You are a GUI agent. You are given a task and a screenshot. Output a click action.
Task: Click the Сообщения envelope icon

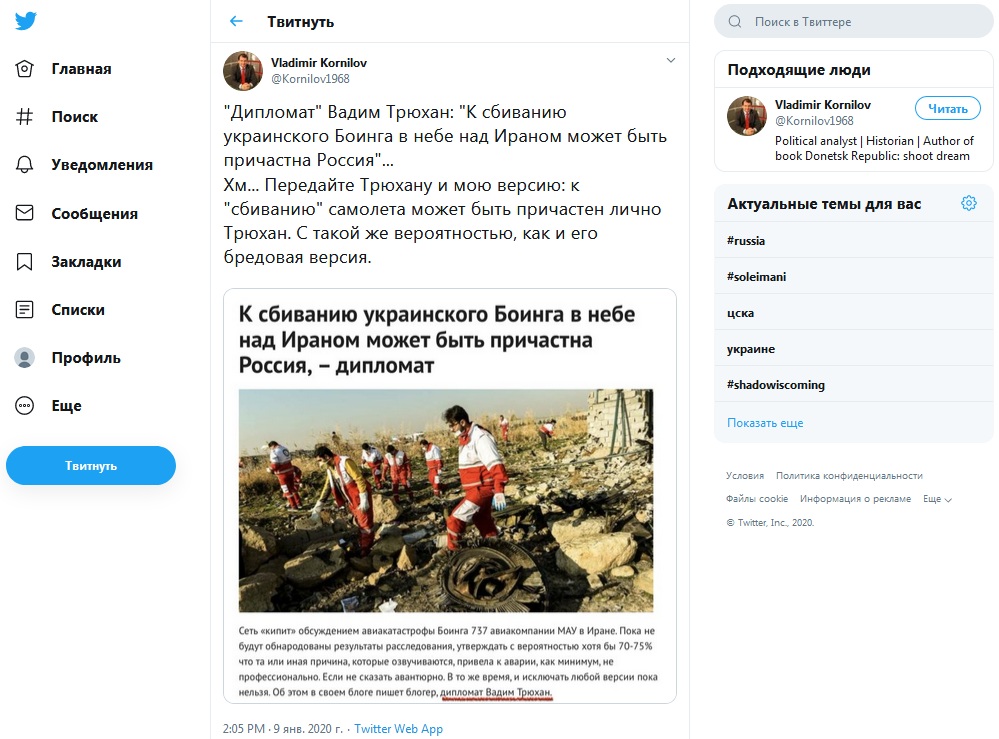click(26, 213)
